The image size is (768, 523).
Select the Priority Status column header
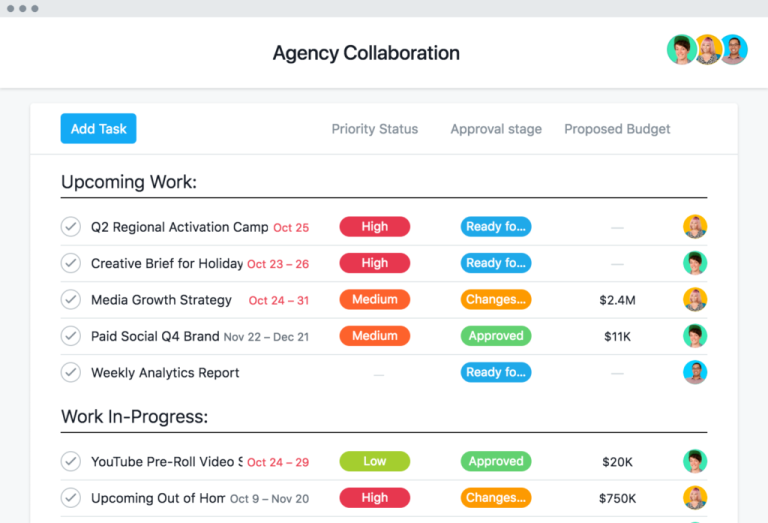[375, 129]
